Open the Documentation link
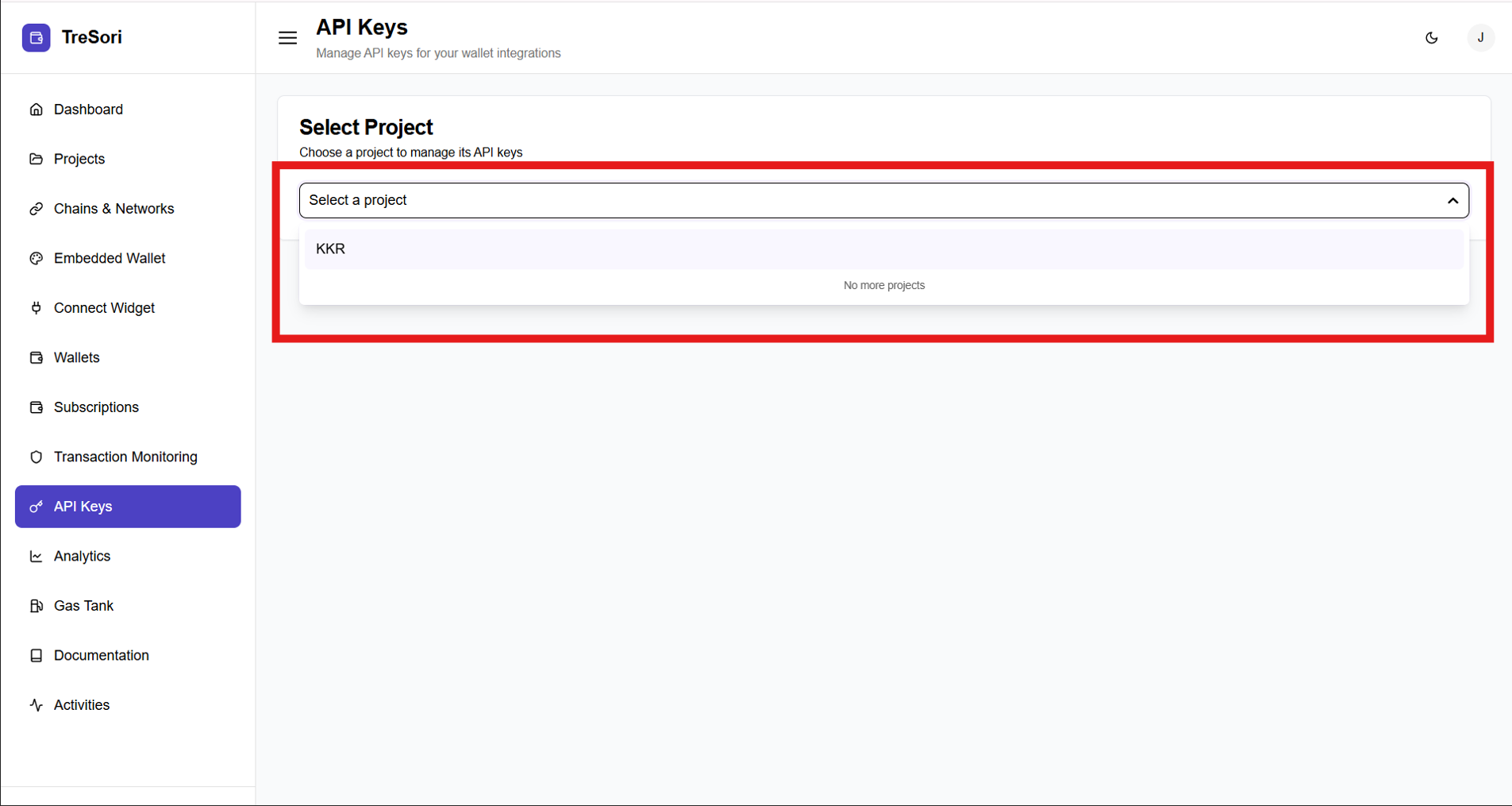 101,655
